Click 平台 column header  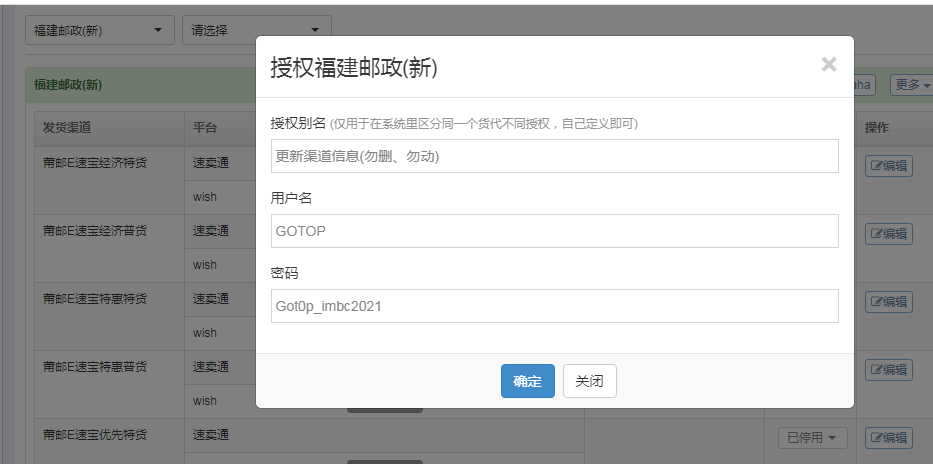(x=205, y=128)
